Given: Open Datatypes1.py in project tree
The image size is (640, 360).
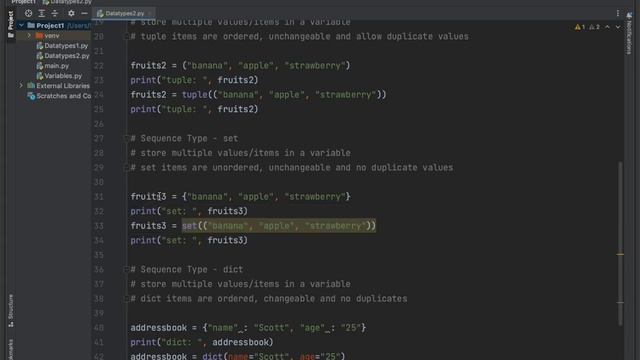Looking at the screenshot, I should [x=66, y=46].
